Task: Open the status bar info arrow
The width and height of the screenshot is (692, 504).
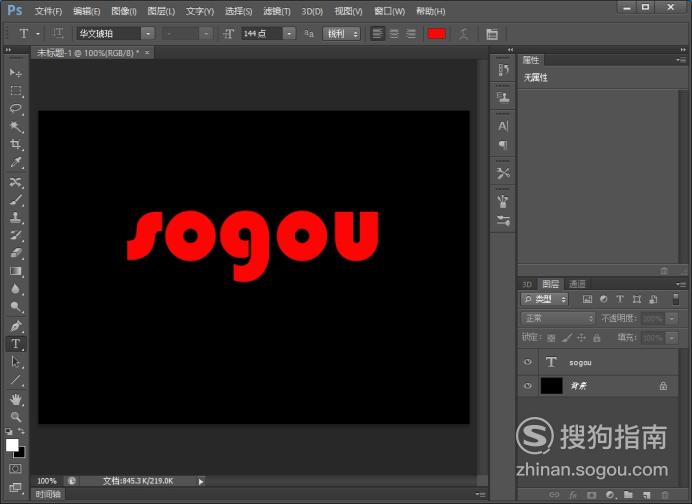Action: pos(201,481)
